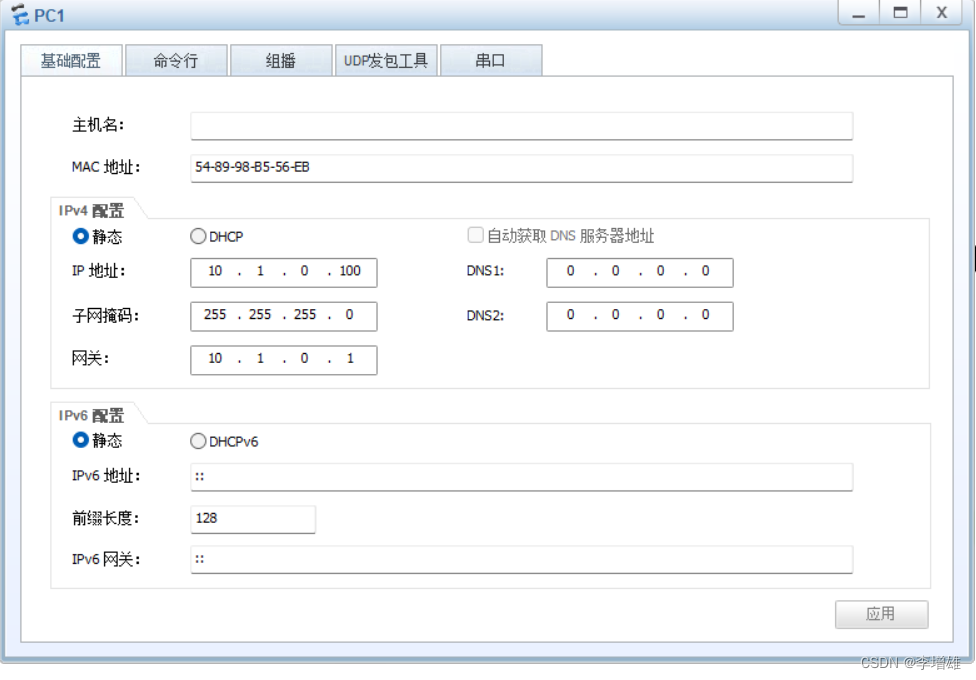Click the 子网掩码 label text
The width and height of the screenshot is (976, 680).
tap(105, 316)
